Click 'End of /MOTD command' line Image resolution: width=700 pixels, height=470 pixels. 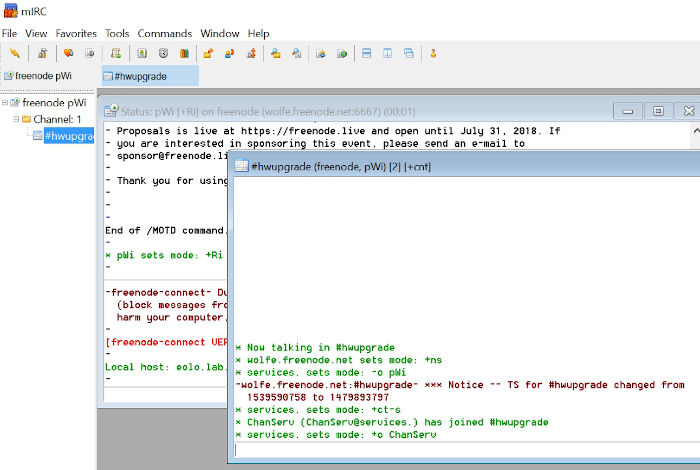pyautogui.click(x=166, y=230)
